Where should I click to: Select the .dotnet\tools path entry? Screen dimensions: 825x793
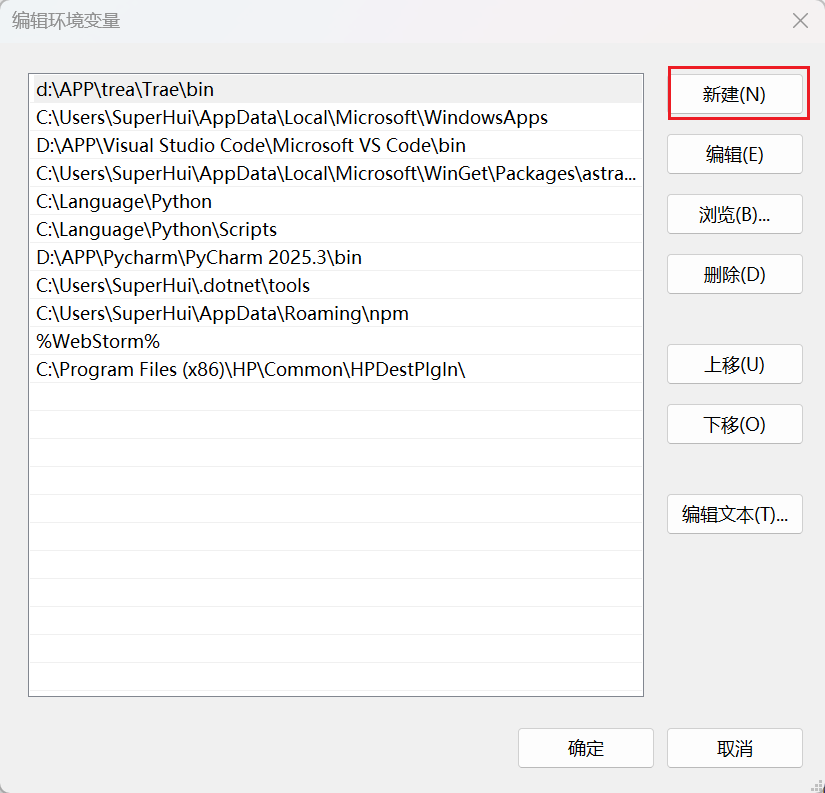[336, 285]
